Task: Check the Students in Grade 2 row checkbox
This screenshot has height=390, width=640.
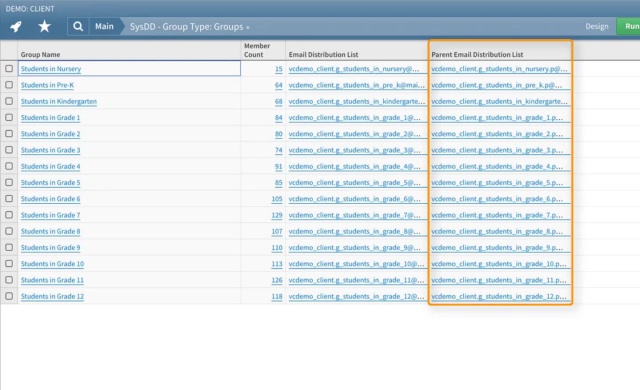Action: (9, 134)
